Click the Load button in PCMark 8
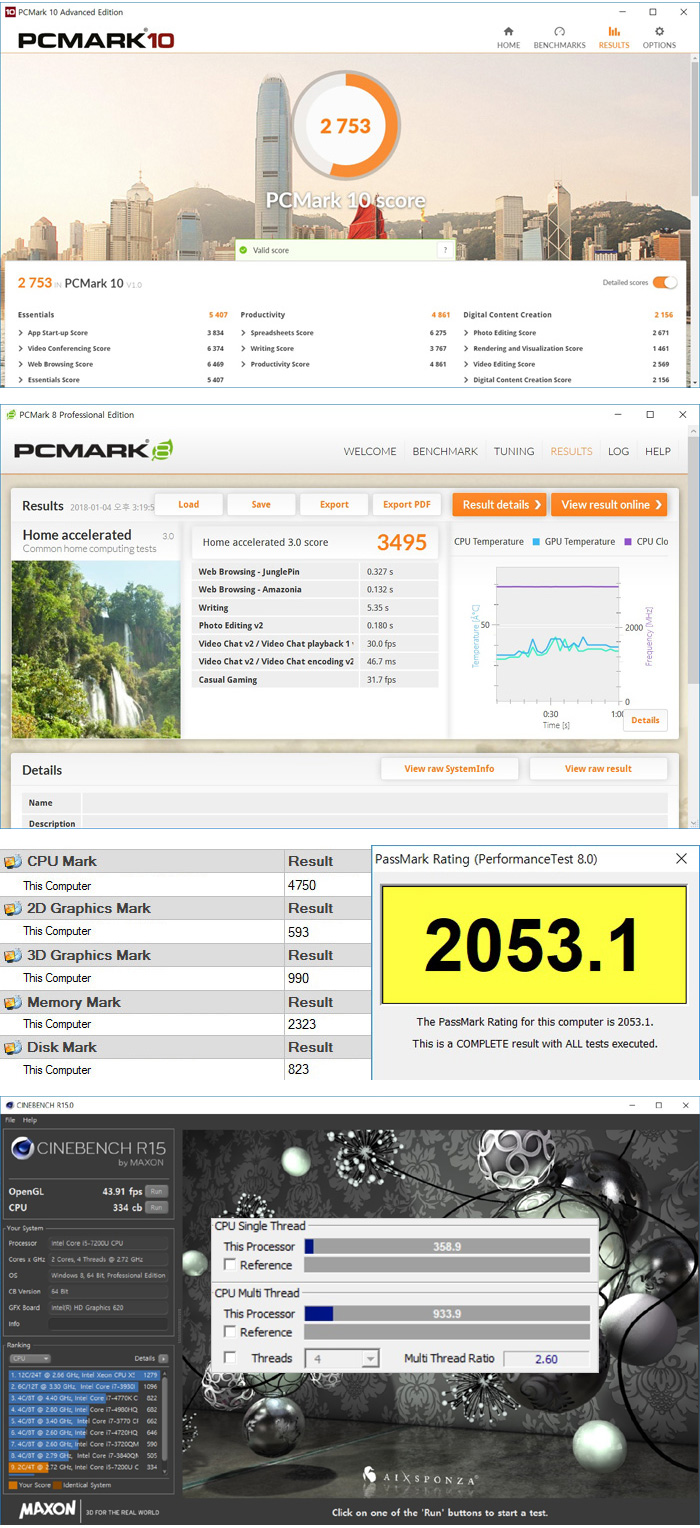The height and width of the screenshot is (1528, 700). [x=188, y=505]
